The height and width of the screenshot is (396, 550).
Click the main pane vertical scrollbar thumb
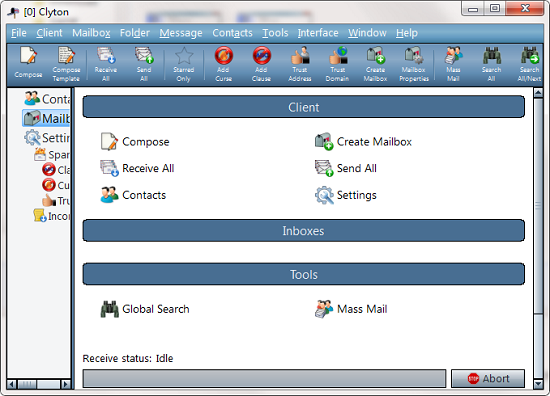coord(538,206)
